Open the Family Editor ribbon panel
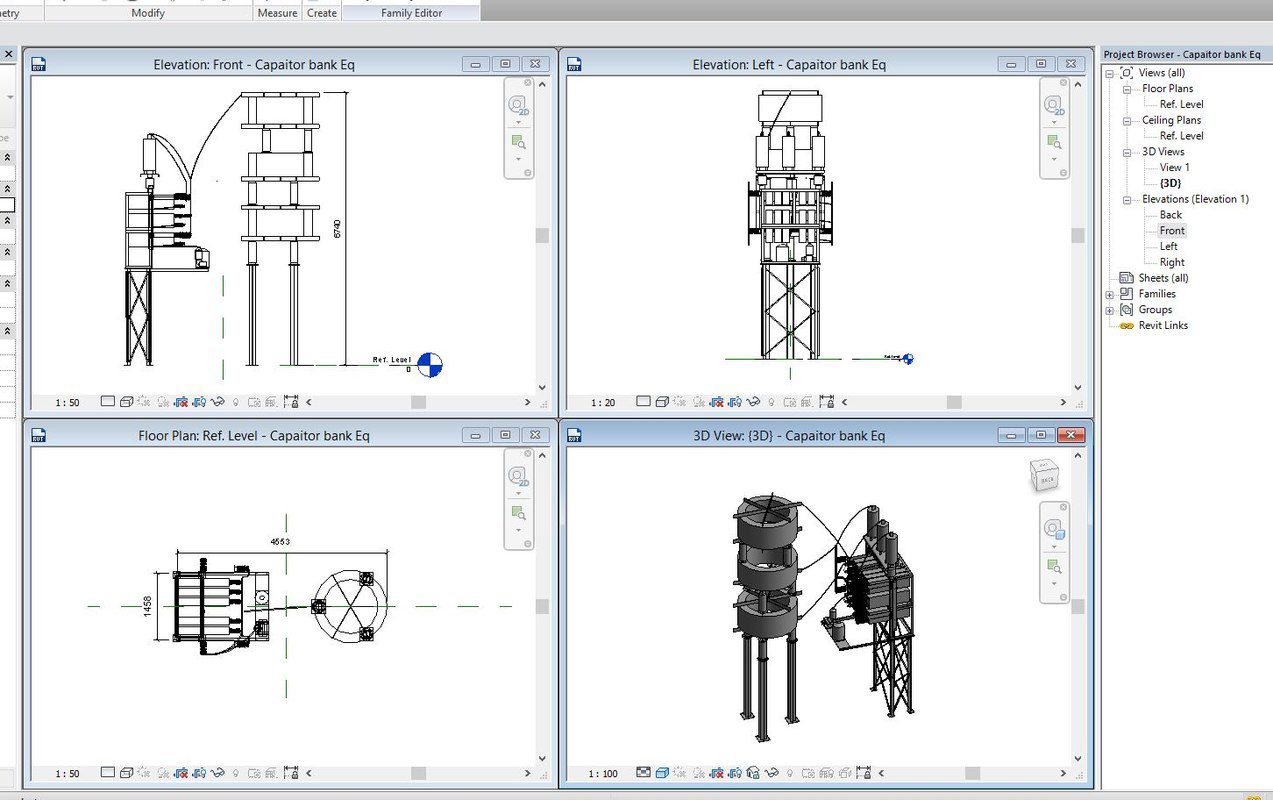Viewport: 1273px width, 800px height. point(411,13)
